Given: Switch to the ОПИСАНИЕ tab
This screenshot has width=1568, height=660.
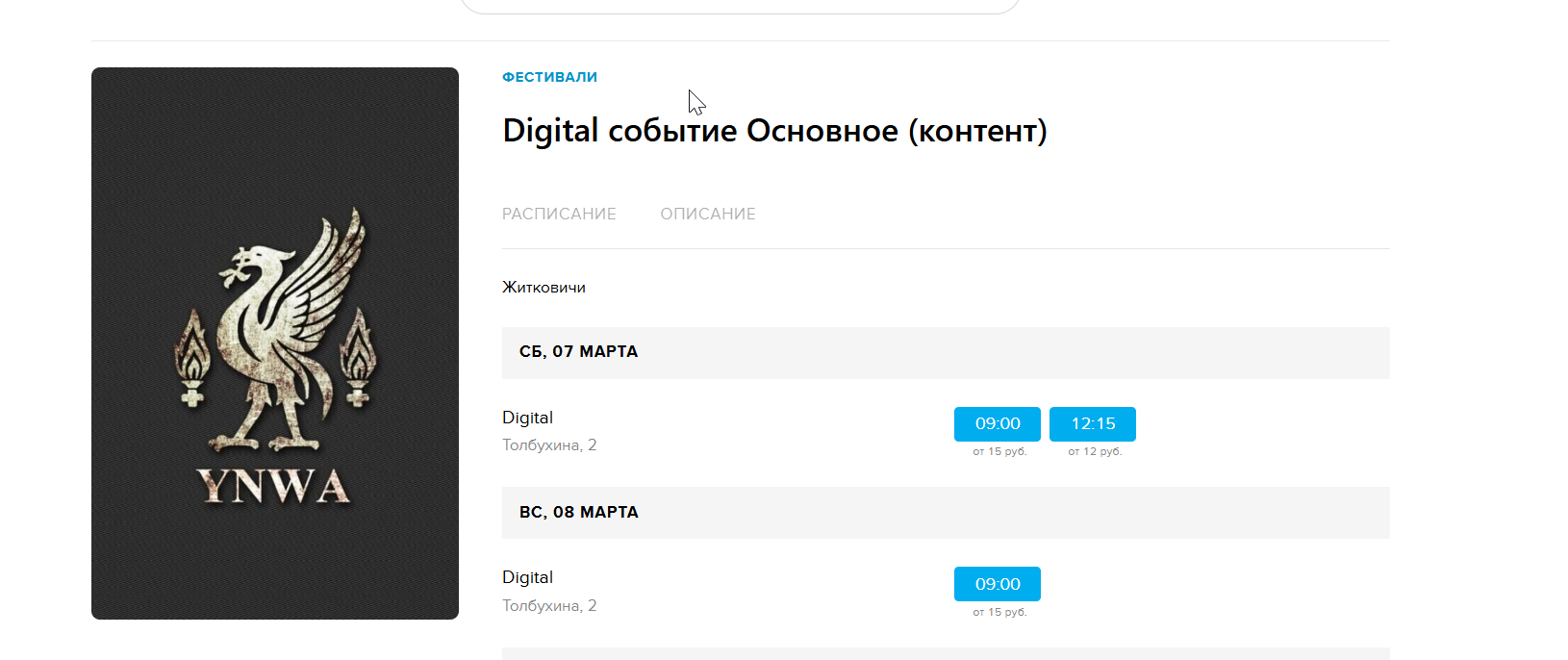Looking at the screenshot, I should [707, 214].
